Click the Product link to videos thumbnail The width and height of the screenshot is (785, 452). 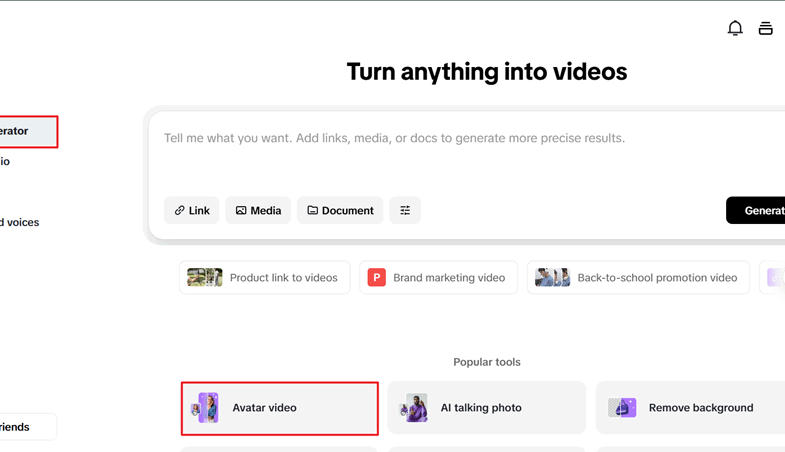pos(205,278)
